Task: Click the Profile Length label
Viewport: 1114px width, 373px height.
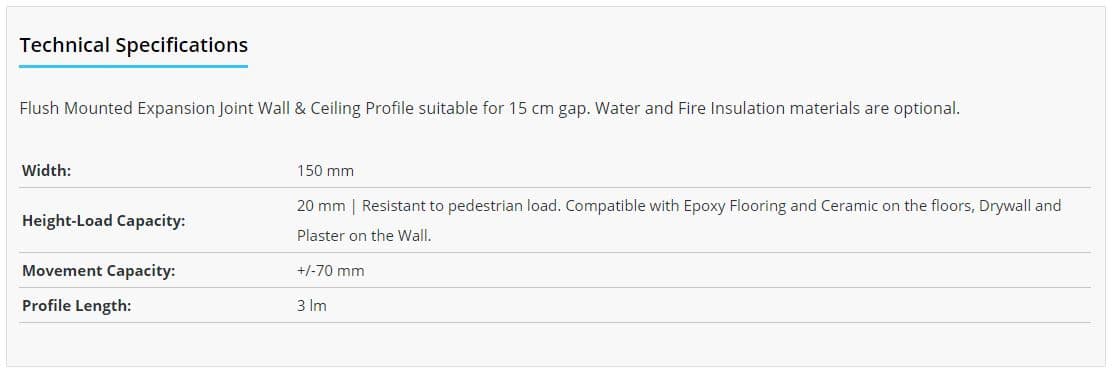Action: click(77, 306)
